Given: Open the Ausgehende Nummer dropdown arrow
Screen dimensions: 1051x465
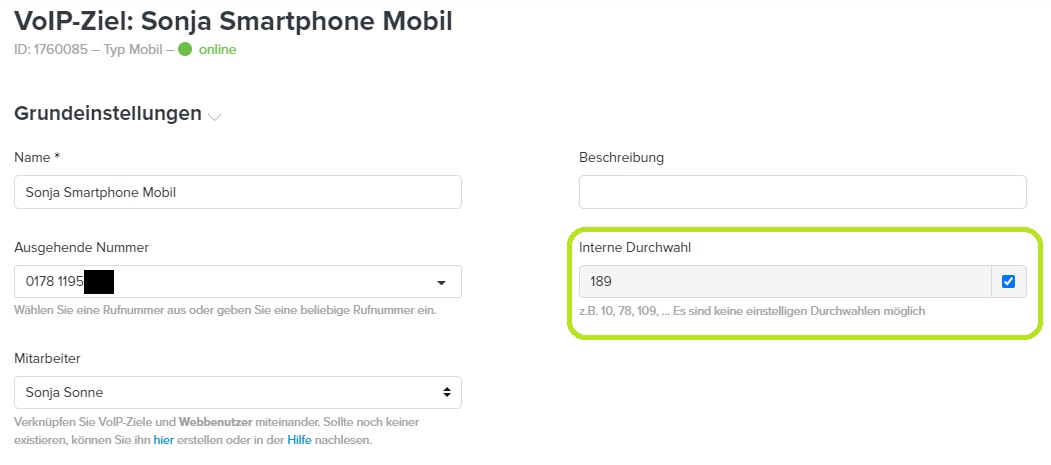Looking at the screenshot, I should coord(441,282).
